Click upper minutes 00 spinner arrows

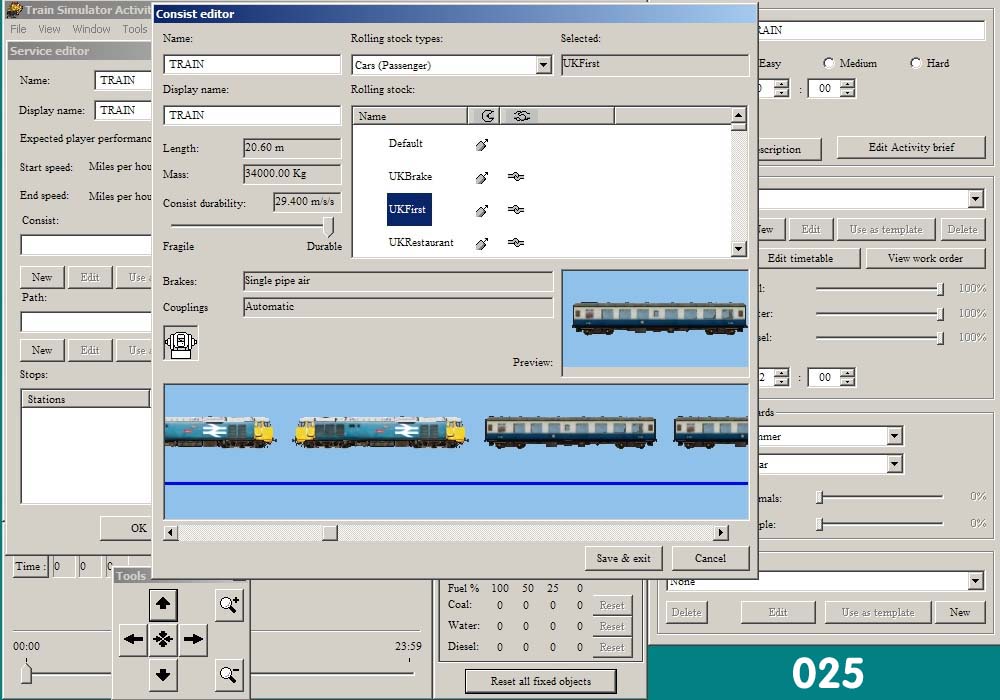pos(847,88)
